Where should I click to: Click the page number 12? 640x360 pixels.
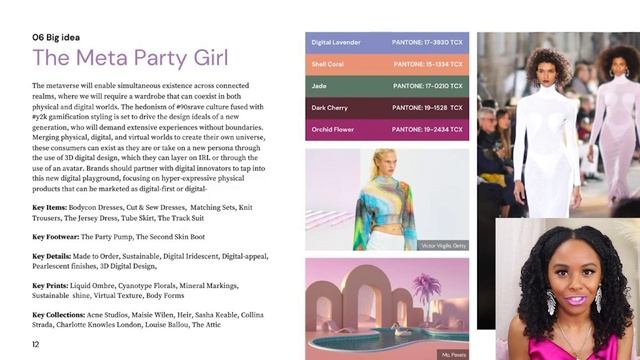click(x=36, y=344)
